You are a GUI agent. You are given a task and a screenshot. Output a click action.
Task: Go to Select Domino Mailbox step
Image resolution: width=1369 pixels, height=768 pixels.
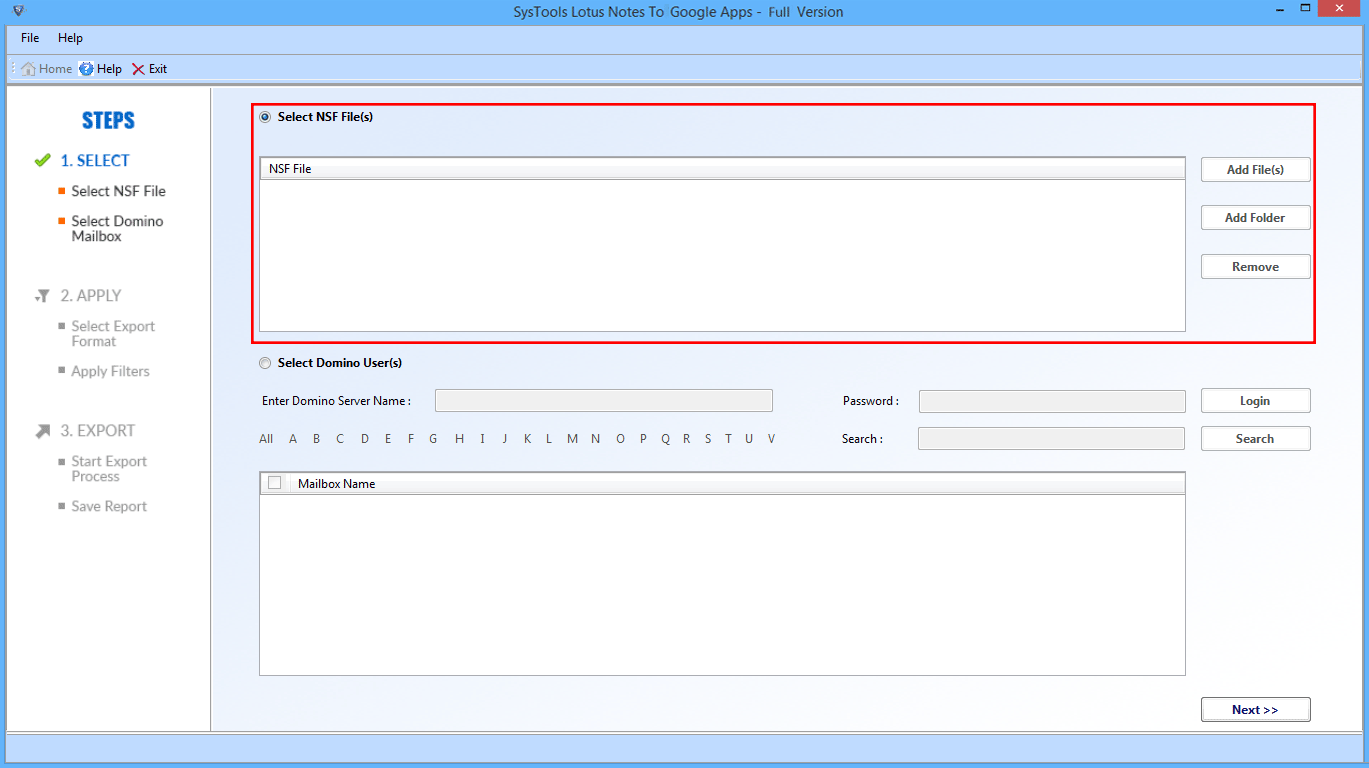click(117, 229)
